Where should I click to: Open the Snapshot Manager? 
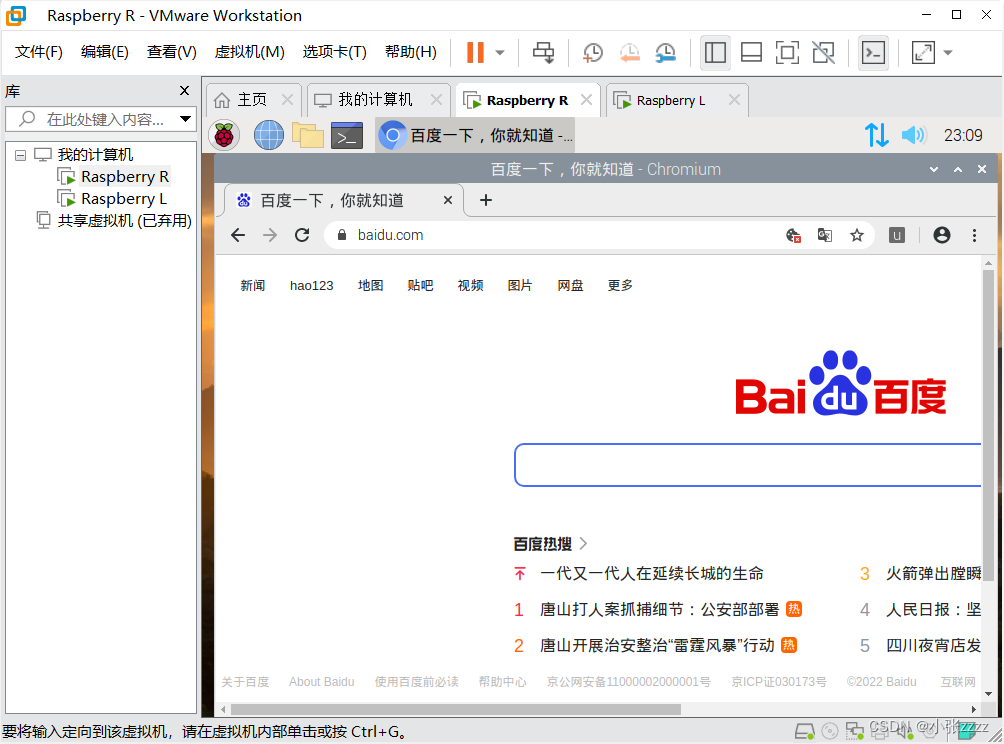(x=666, y=52)
